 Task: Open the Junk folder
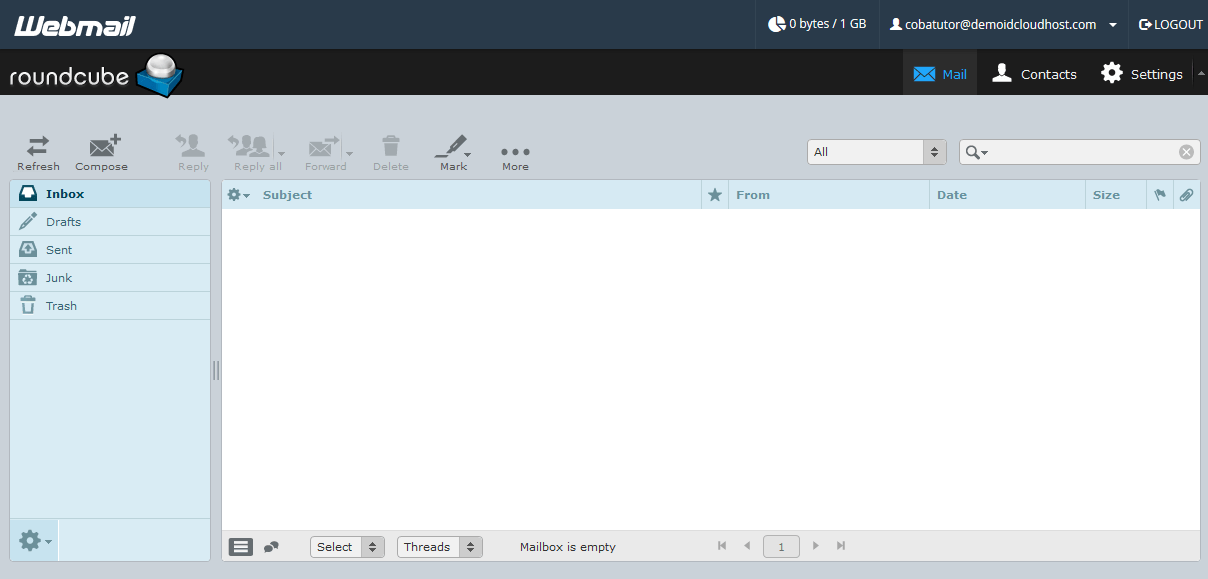coord(60,277)
